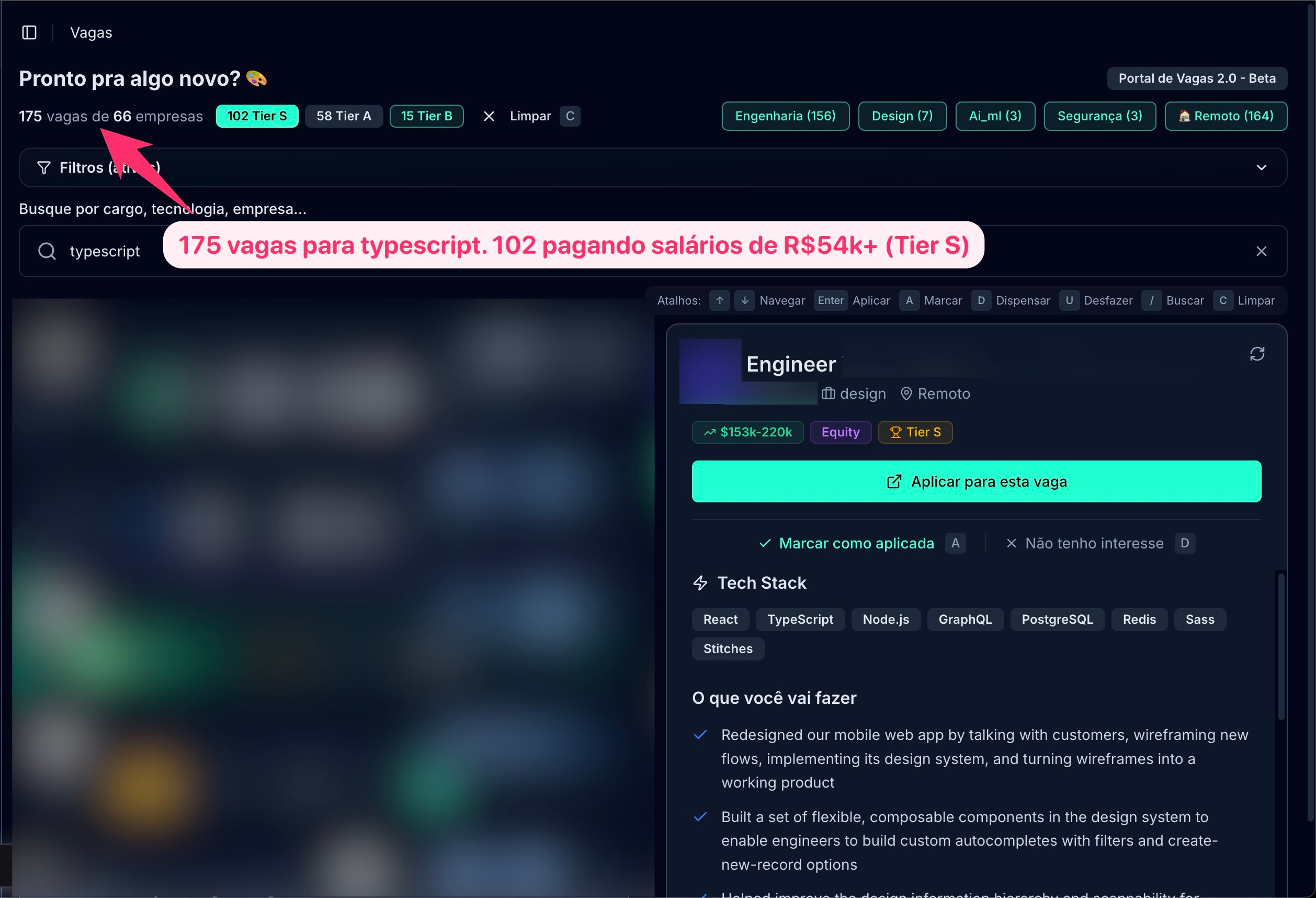1316x898 pixels.
Task: Click Aplicar para esta vaga button
Action: tap(975, 481)
